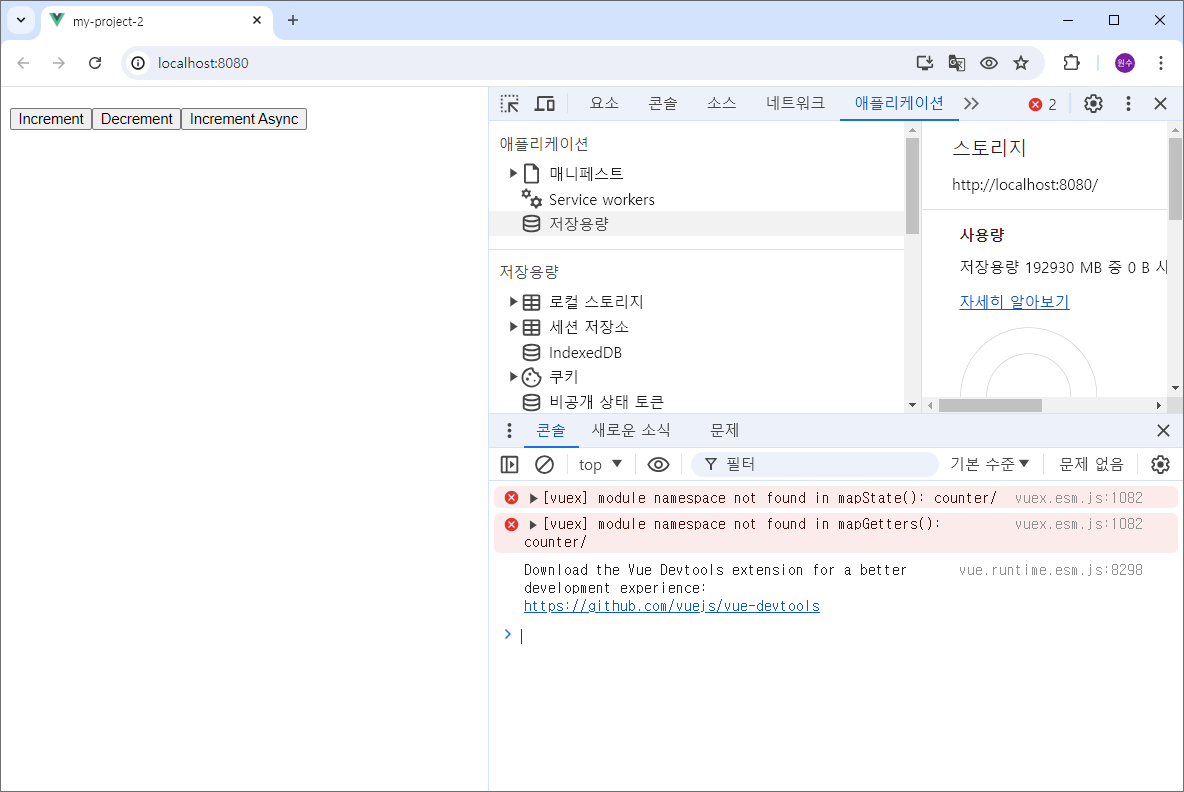Click the 문제 없음 issues label
This screenshot has height=792, width=1184.
click(x=1091, y=464)
